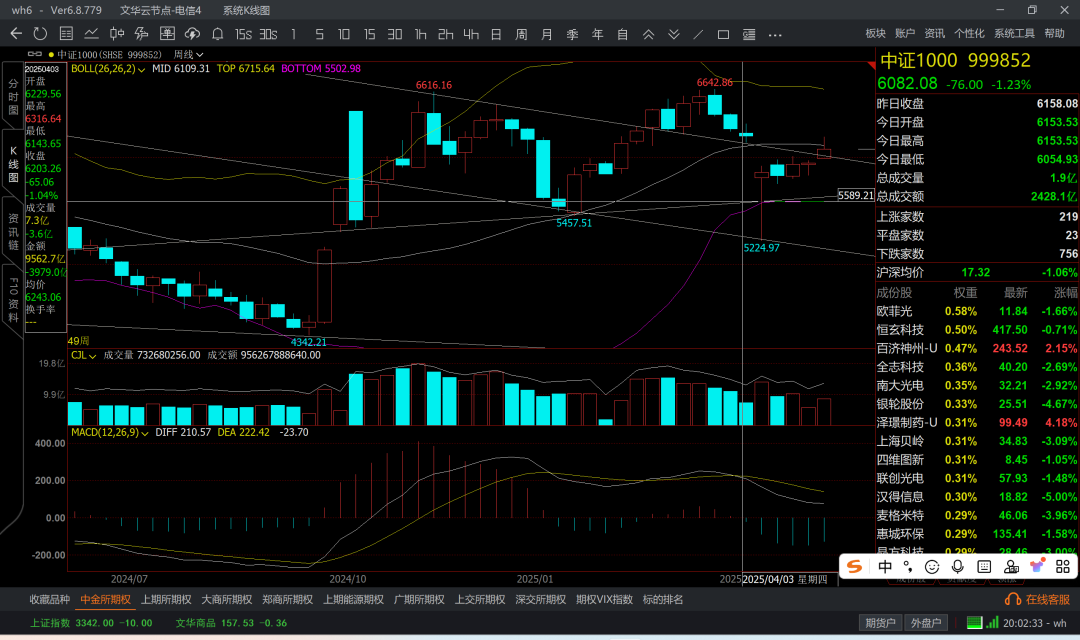Open the 周线 period dropdown
The height and width of the screenshot is (640, 1080).
(188, 55)
